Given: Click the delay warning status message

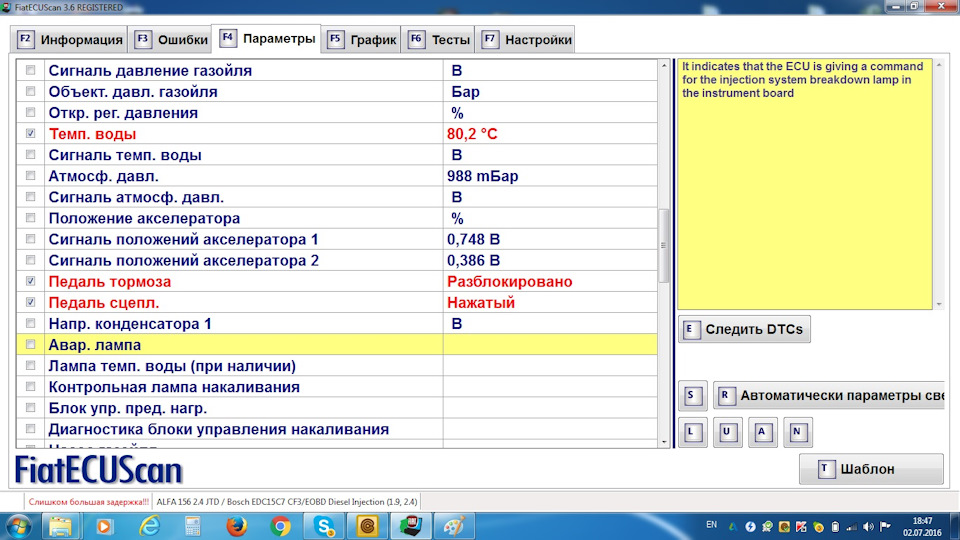Looking at the screenshot, I should pyautogui.click(x=89, y=501).
